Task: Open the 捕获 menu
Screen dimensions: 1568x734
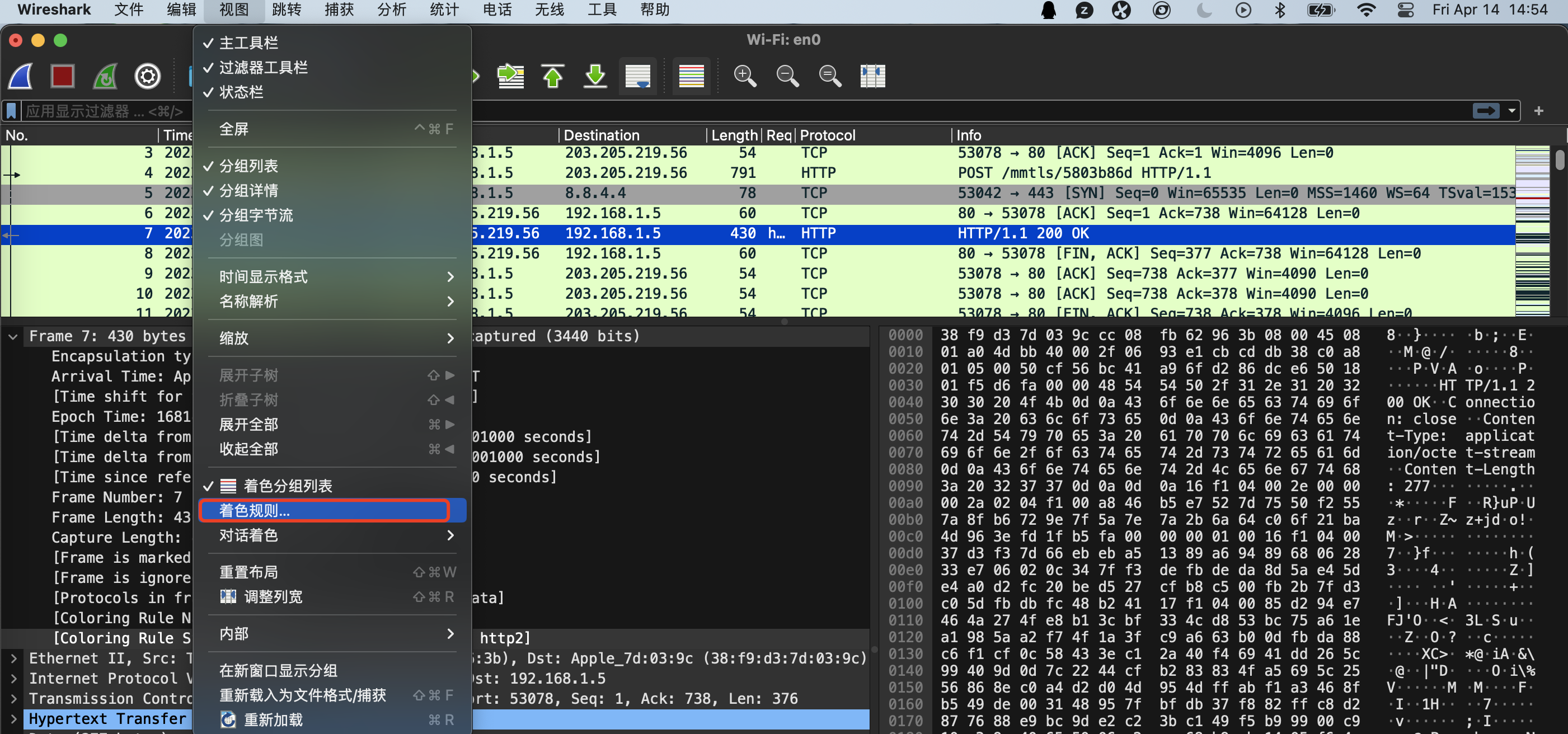Action: [339, 10]
